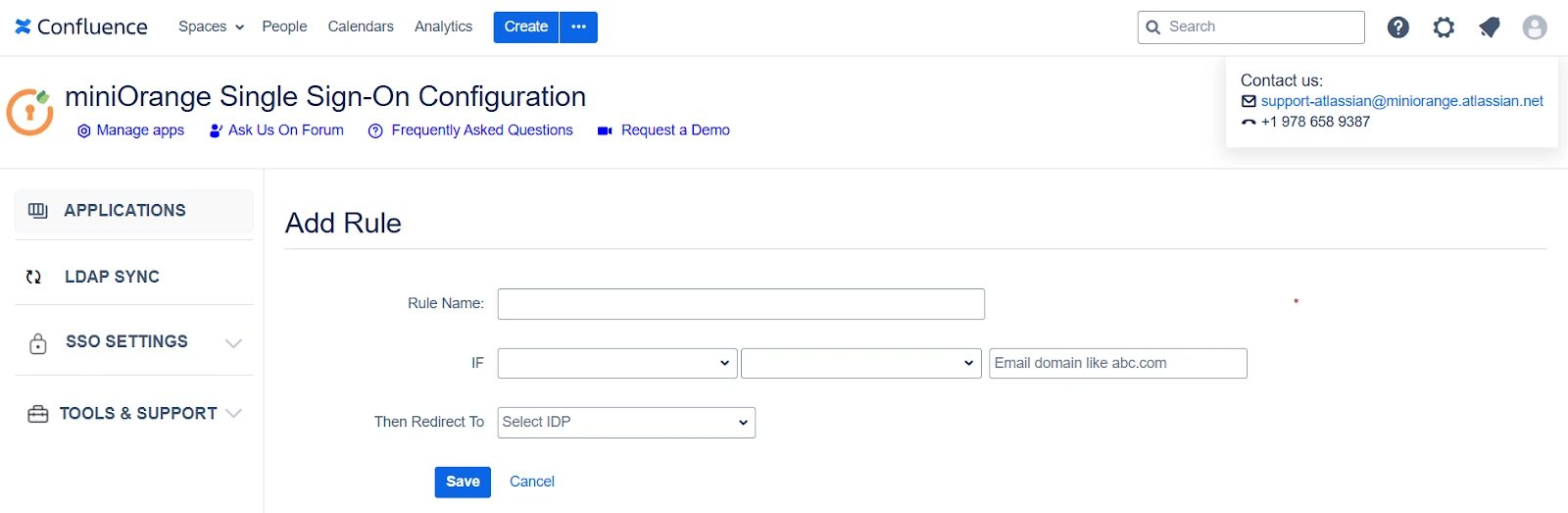Click the Request a Demo link
Viewport: 1568px width, 513px height.
point(675,130)
